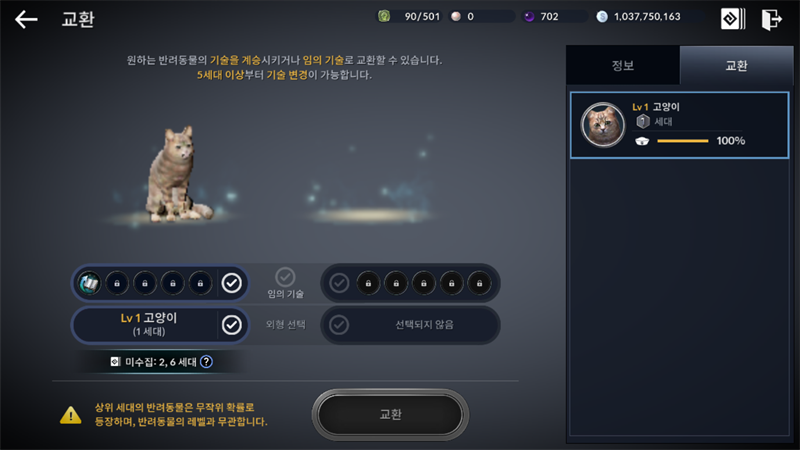Select the Lv 1 고양이 list entry
The height and width of the screenshot is (450, 800).
680,125
